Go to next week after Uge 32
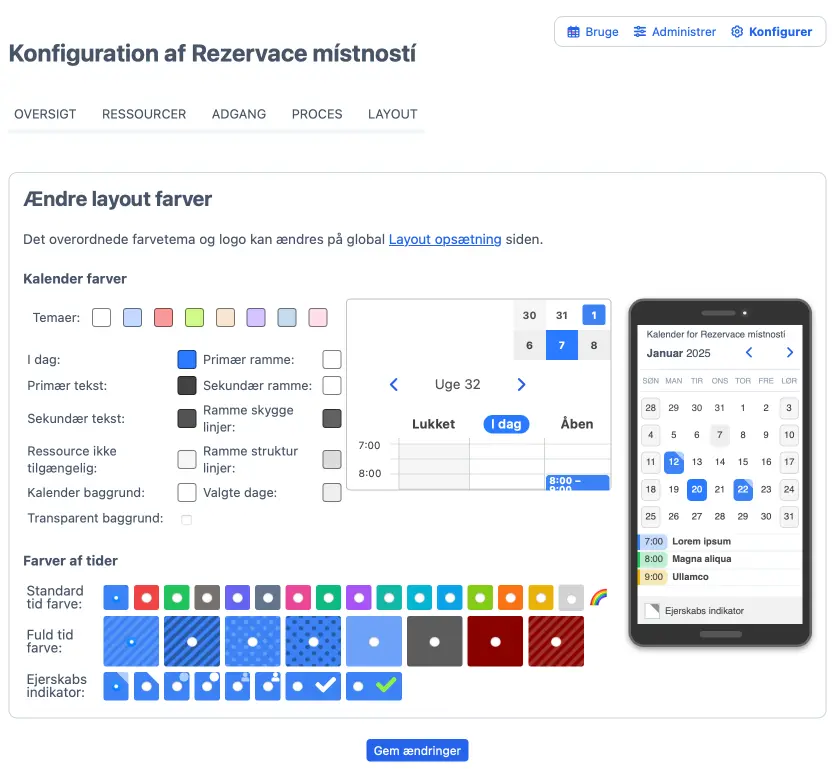The image size is (834, 776). [521, 385]
